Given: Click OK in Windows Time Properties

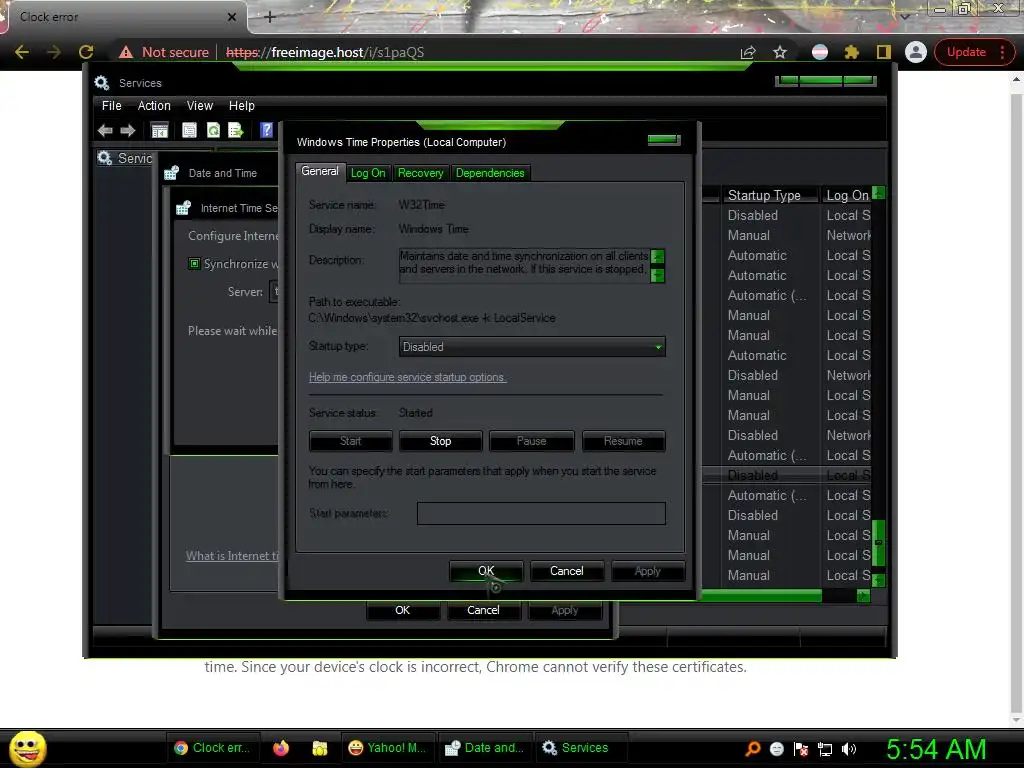Looking at the screenshot, I should (x=487, y=571).
